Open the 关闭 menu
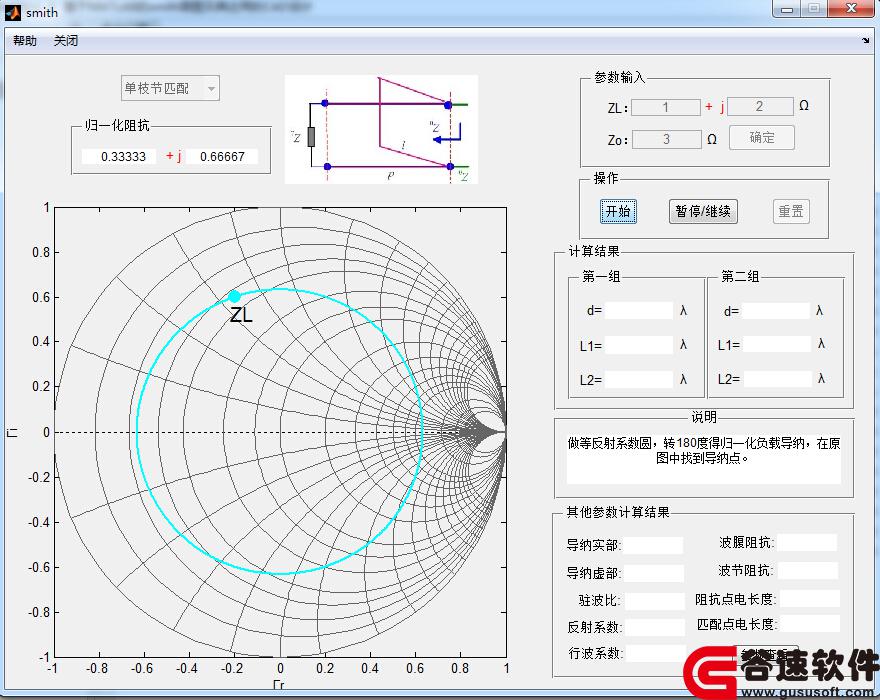Viewport: 880px width, 700px height. [66, 40]
